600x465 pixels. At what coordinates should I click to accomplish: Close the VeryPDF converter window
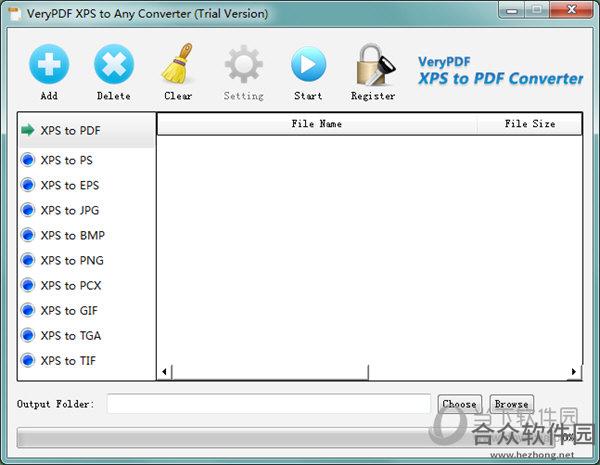571,9
